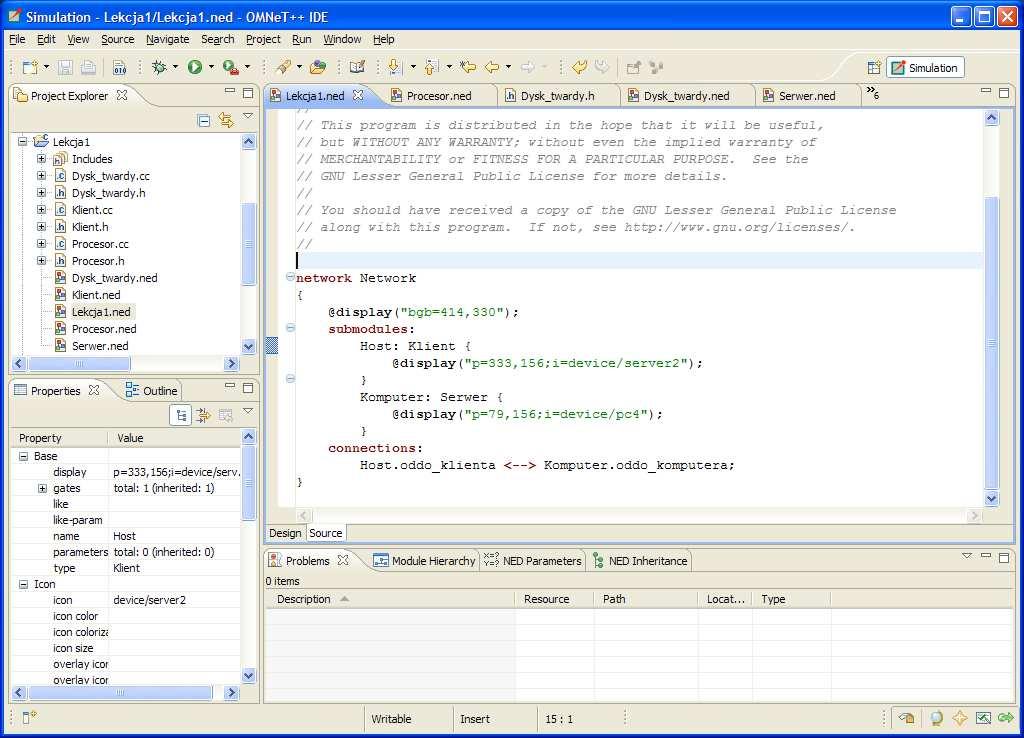1024x738 pixels.
Task: Click the name property value Host
Action: [124, 536]
